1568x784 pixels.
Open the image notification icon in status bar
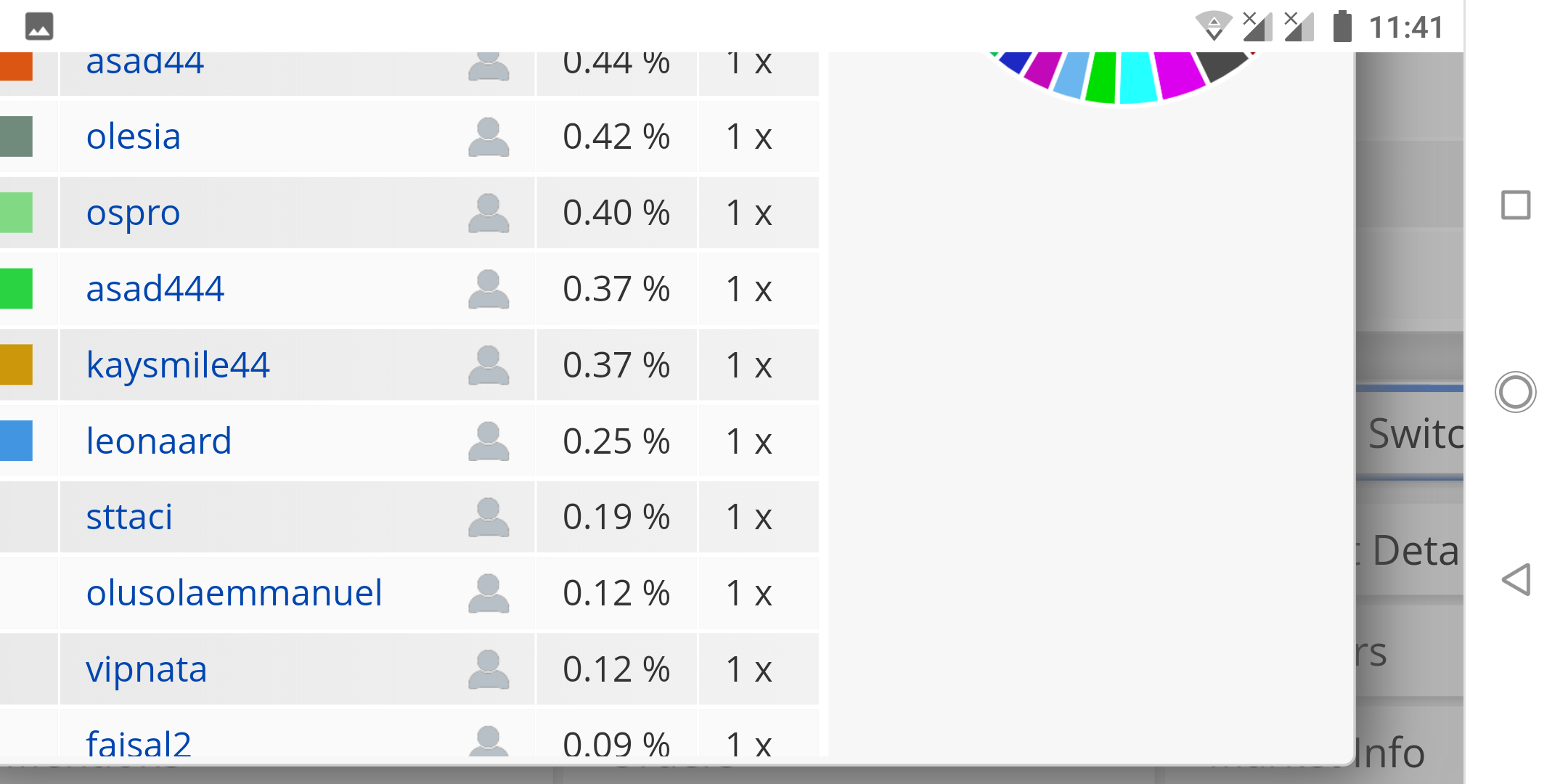pyautogui.click(x=39, y=26)
